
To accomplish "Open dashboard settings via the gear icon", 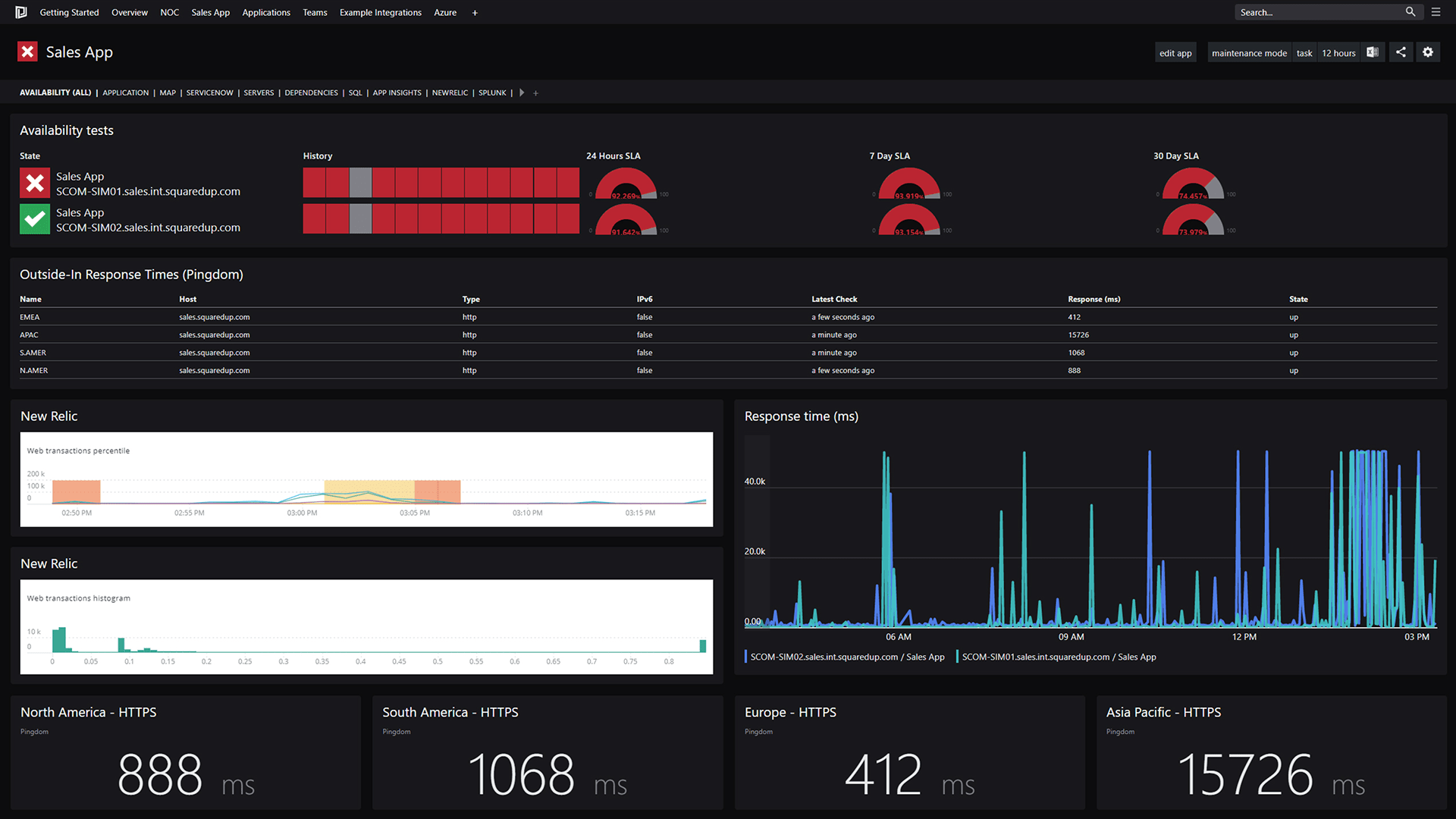I will click(x=1428, y=52).
